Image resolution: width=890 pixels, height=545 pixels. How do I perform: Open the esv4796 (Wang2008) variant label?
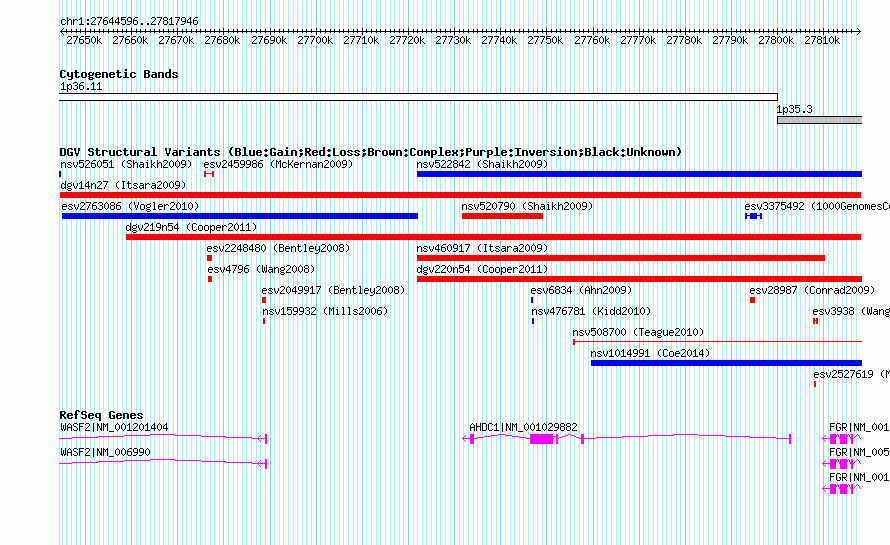pos(261,269)
